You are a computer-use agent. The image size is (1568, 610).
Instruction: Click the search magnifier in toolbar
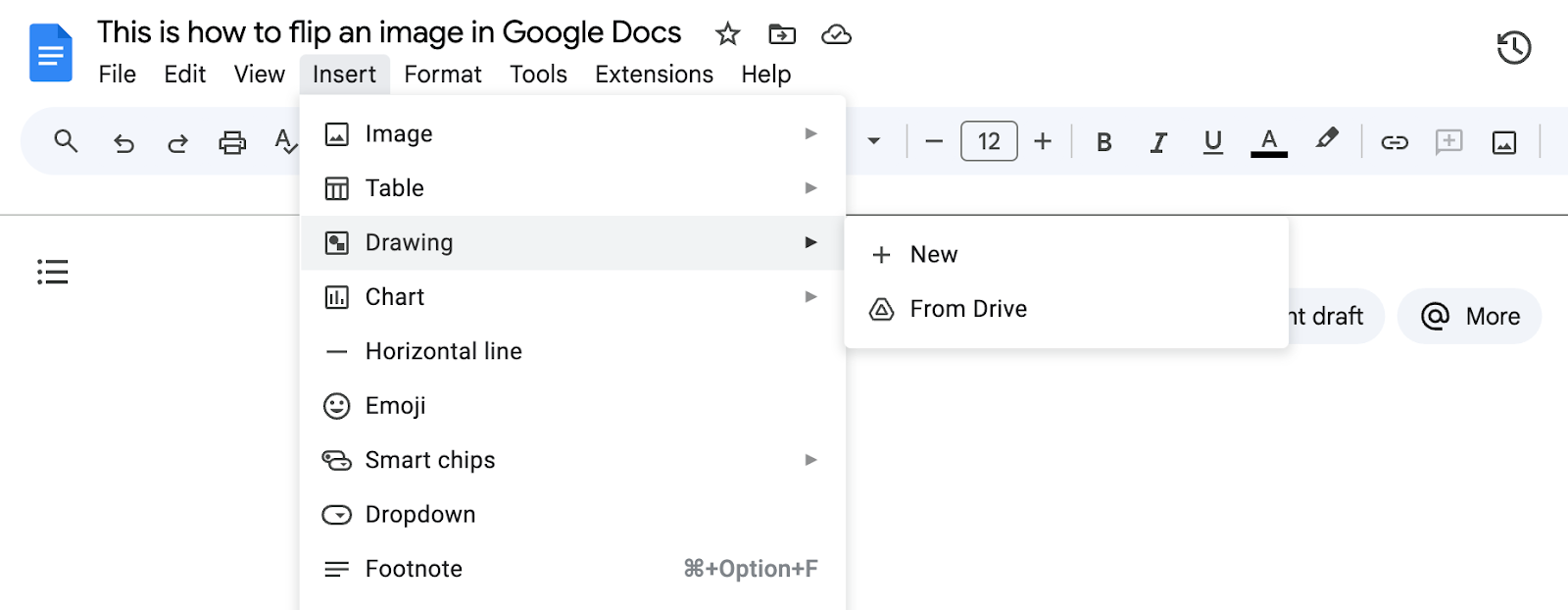click(x=66, y=141)
